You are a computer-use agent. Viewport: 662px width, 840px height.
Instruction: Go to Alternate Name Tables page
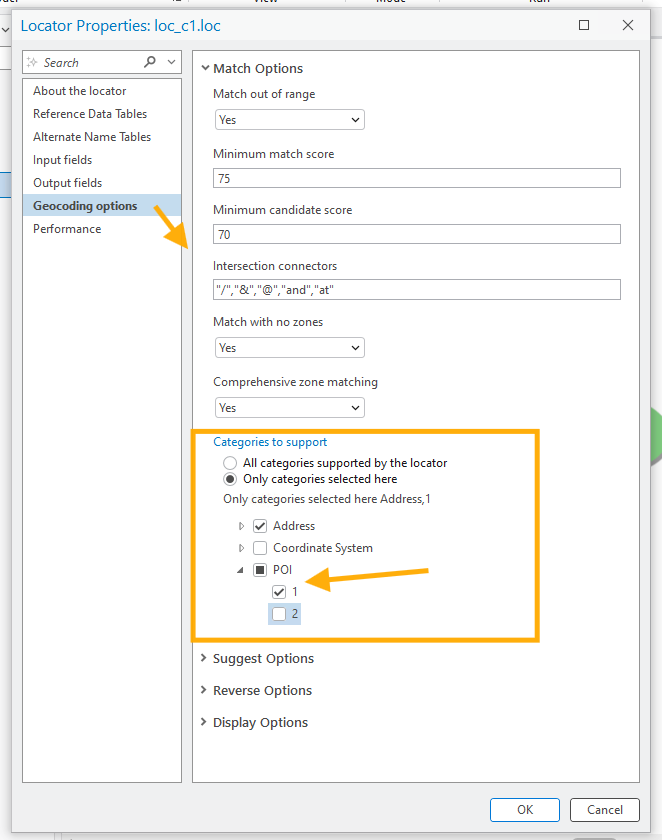coord(92,137)
